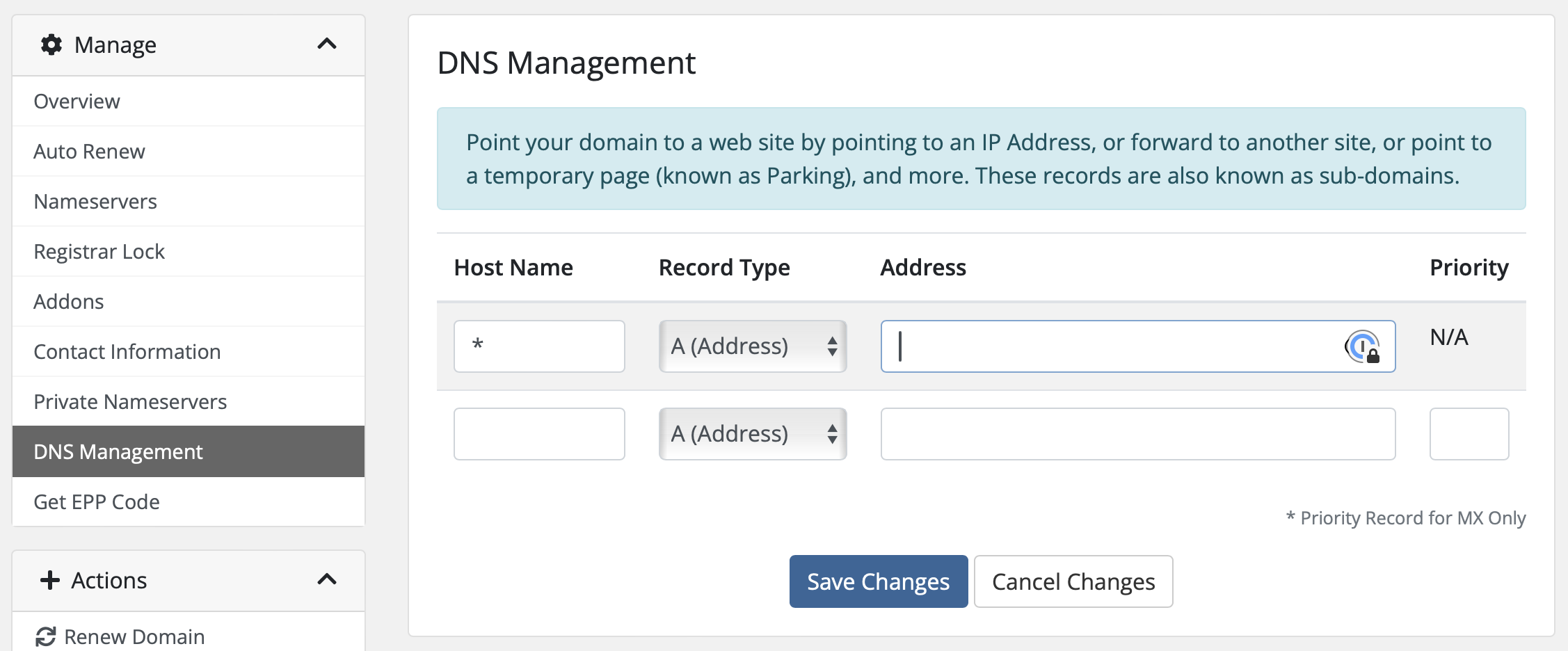Collapse the Manage panel chevron
Screen dimensions: 1568x651
coord(327,44)
